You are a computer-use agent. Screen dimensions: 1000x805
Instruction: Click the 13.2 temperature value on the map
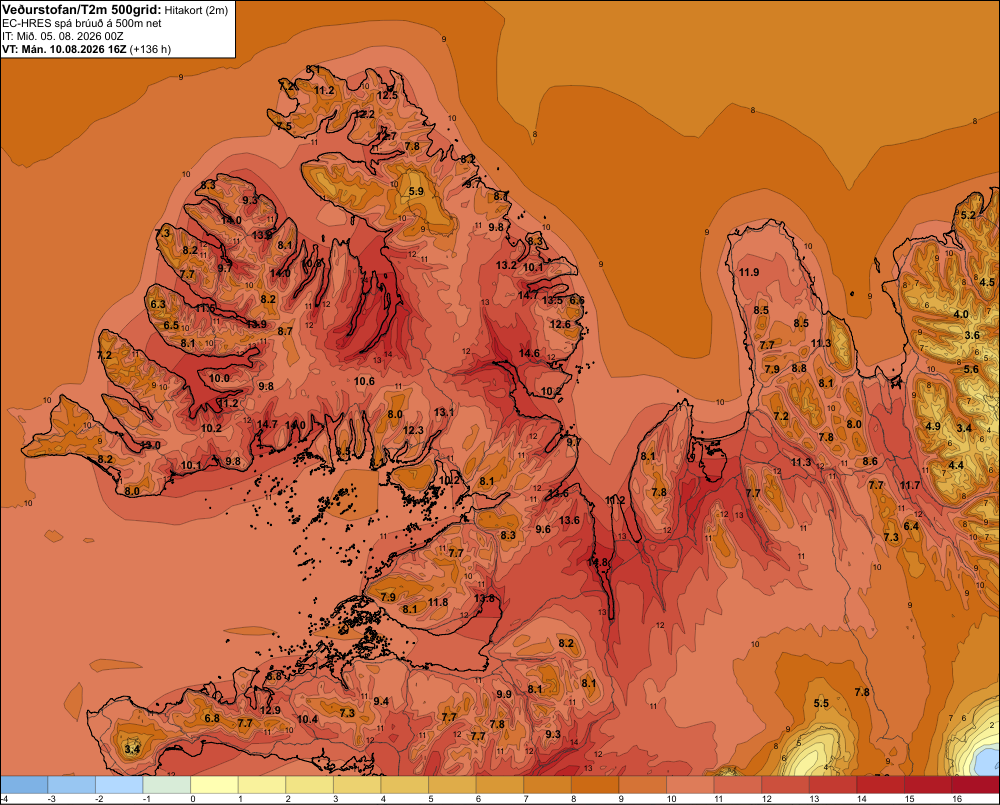pos(506,265)
